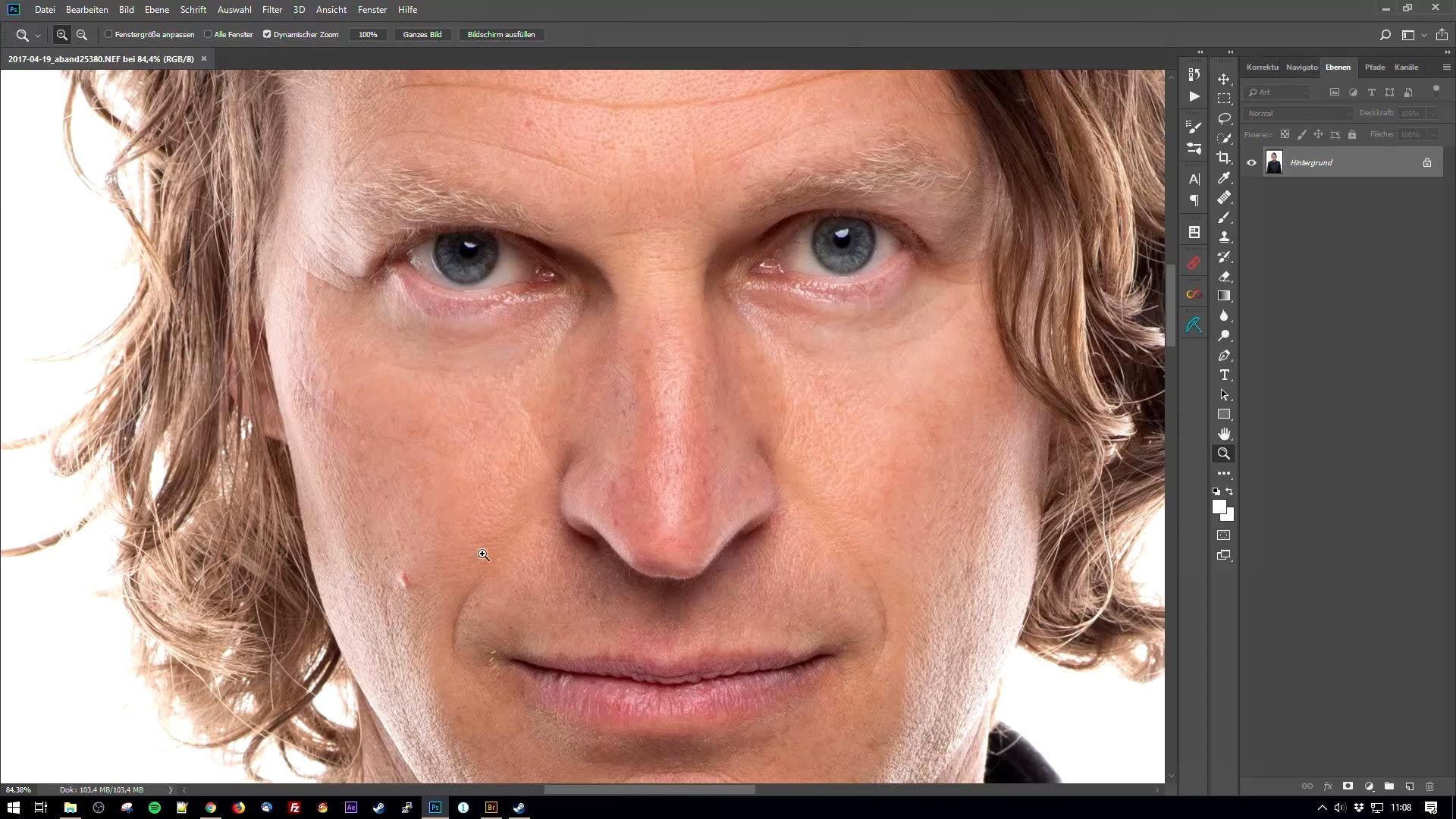The image size is (1456, 819).
Task: Check the Alle Fenster option
Action: click(x=208, y=34)
